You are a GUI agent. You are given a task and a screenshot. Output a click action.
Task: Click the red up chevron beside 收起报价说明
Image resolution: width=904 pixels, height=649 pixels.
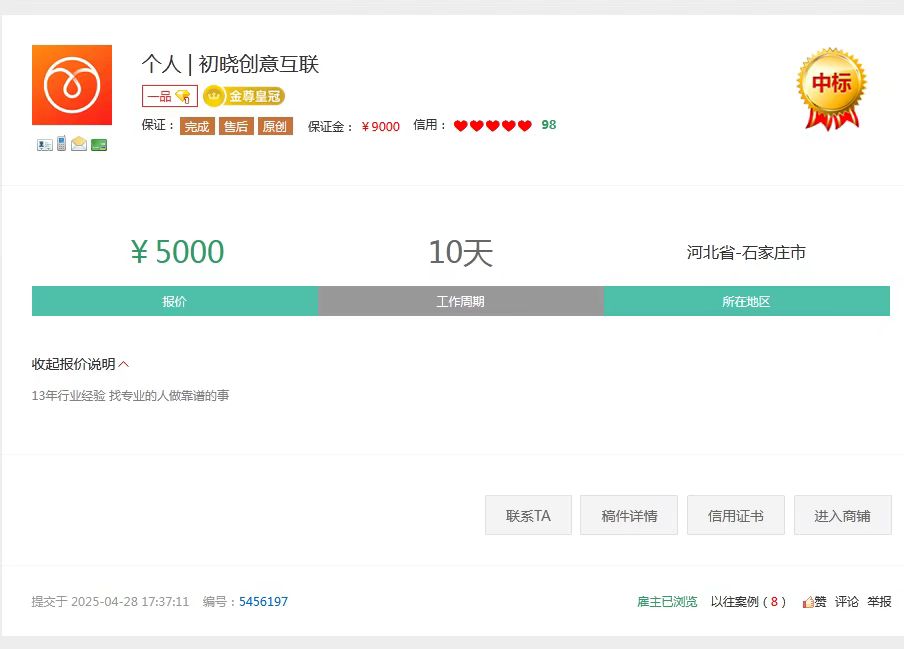click(123, 364)
